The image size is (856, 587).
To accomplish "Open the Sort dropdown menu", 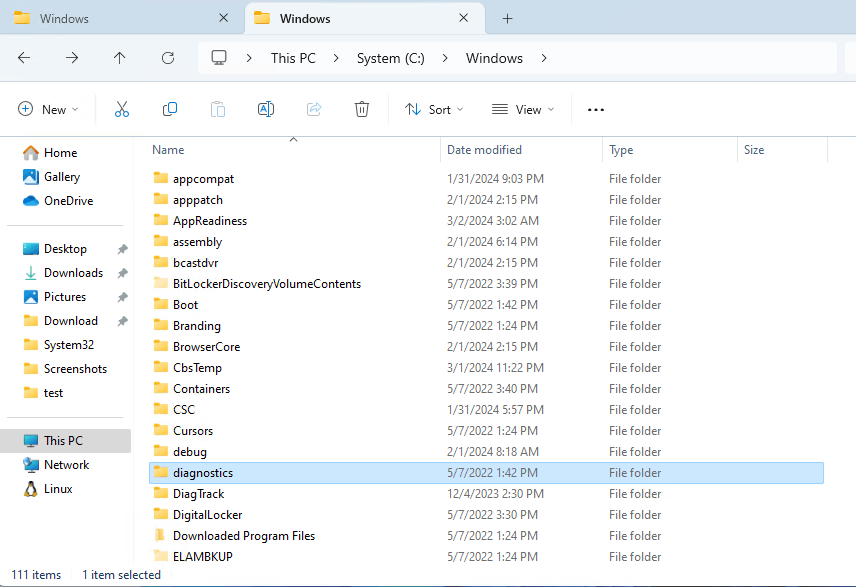I will coord(434,110).
